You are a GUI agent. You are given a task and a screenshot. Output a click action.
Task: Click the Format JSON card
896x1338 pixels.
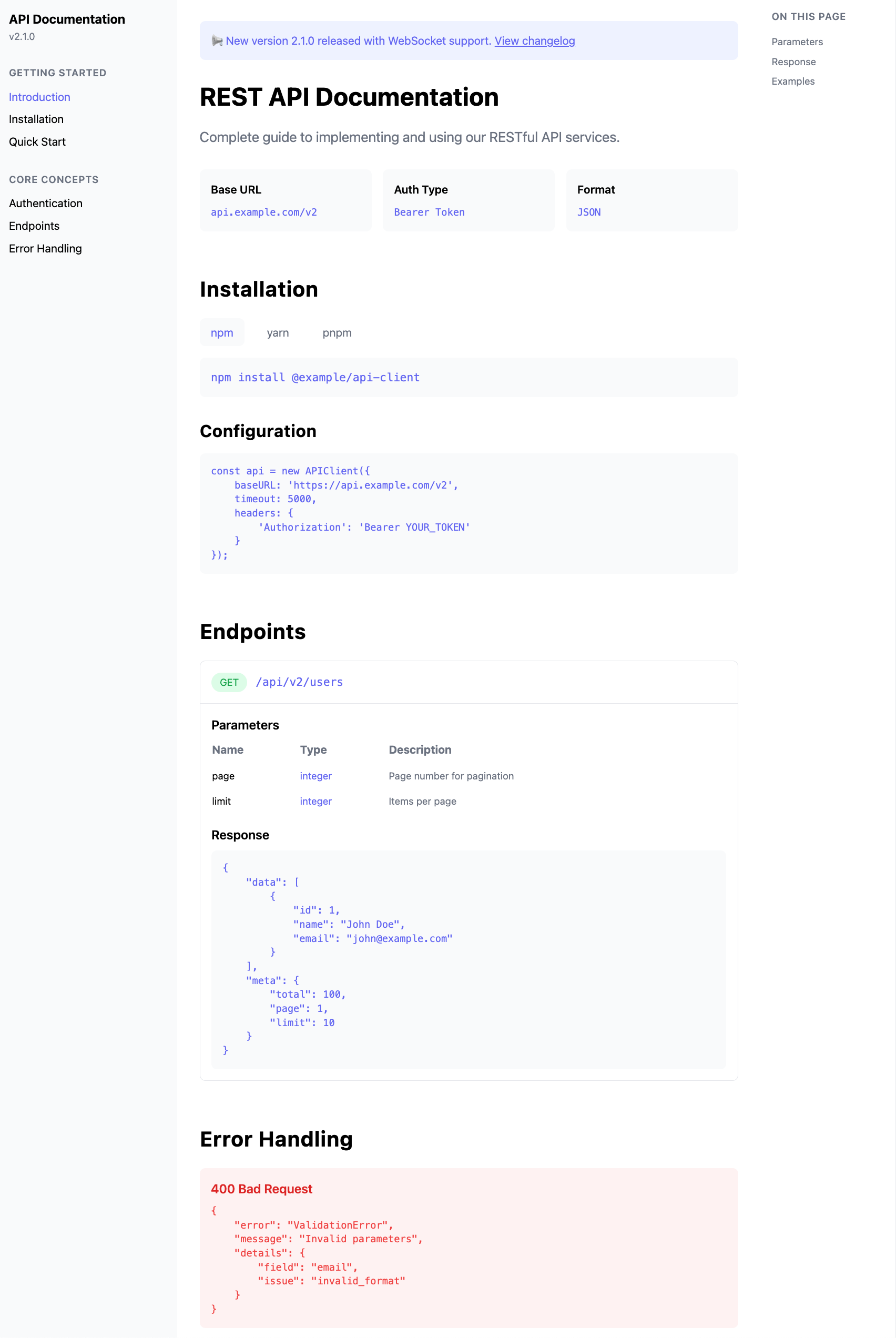(x=652, y=200)
